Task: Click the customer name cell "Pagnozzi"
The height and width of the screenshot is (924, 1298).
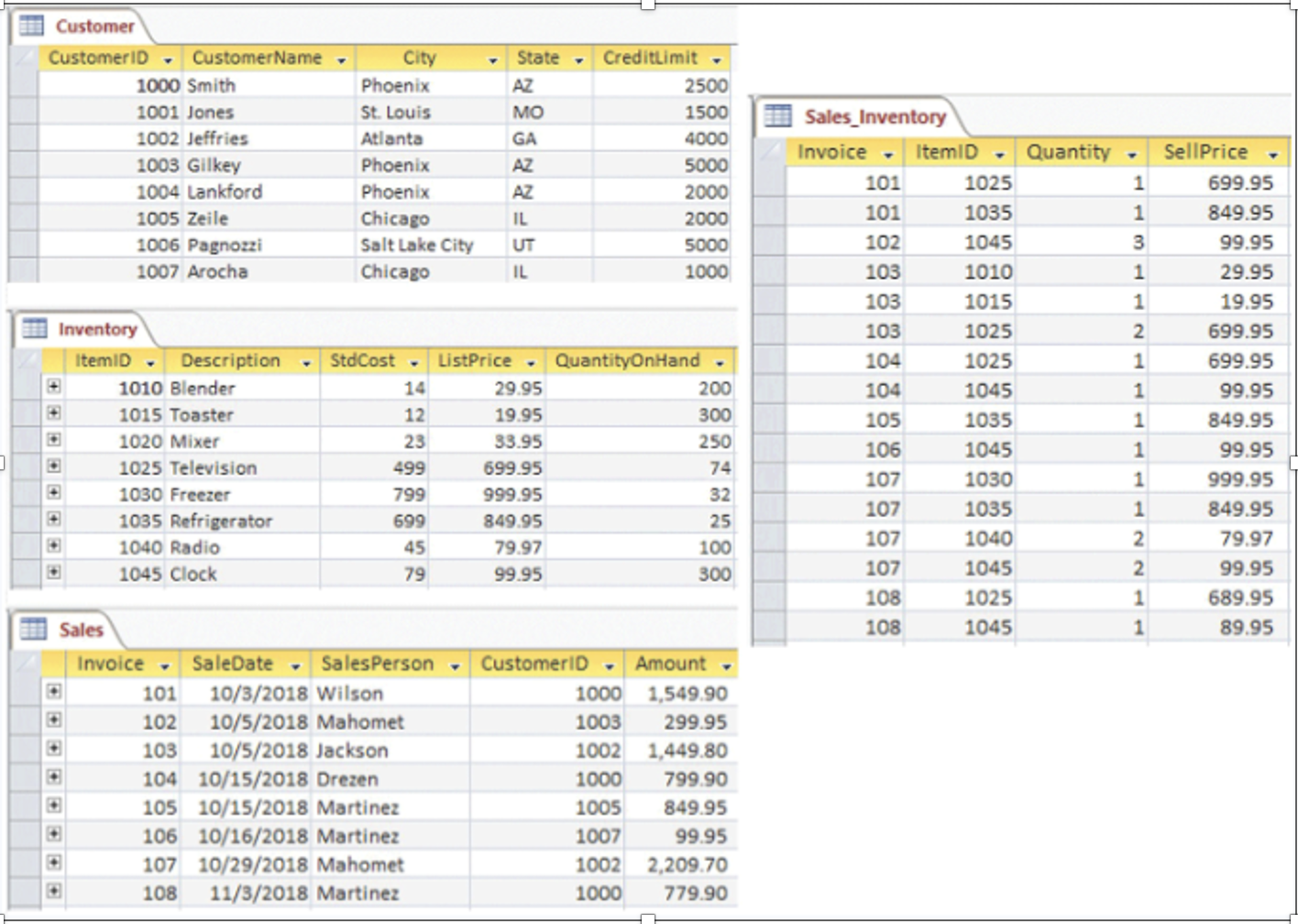Action: click(x=269, y=245)
